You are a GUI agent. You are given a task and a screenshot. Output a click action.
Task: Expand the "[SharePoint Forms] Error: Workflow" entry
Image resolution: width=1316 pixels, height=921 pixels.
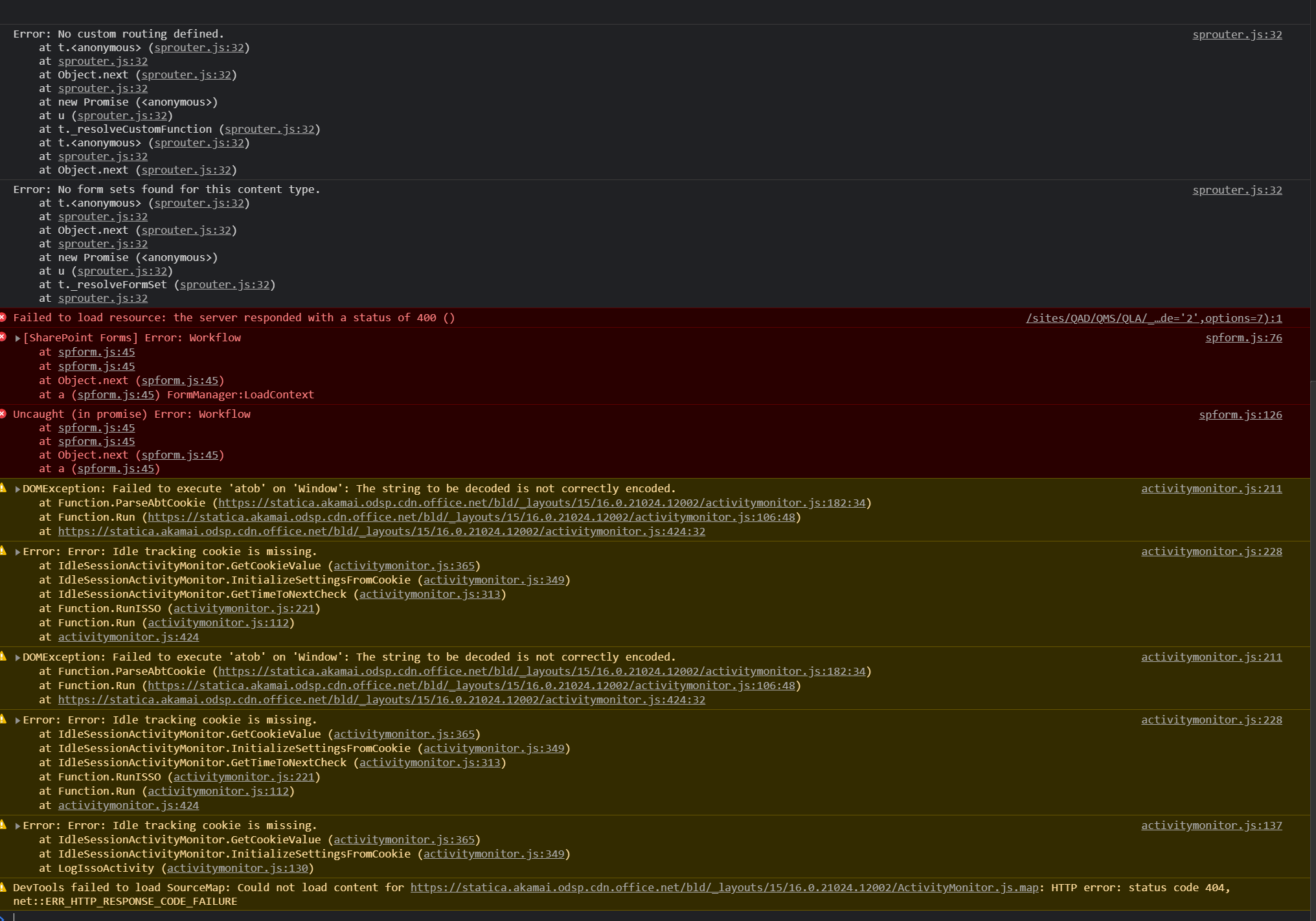(x=17, y=338)
